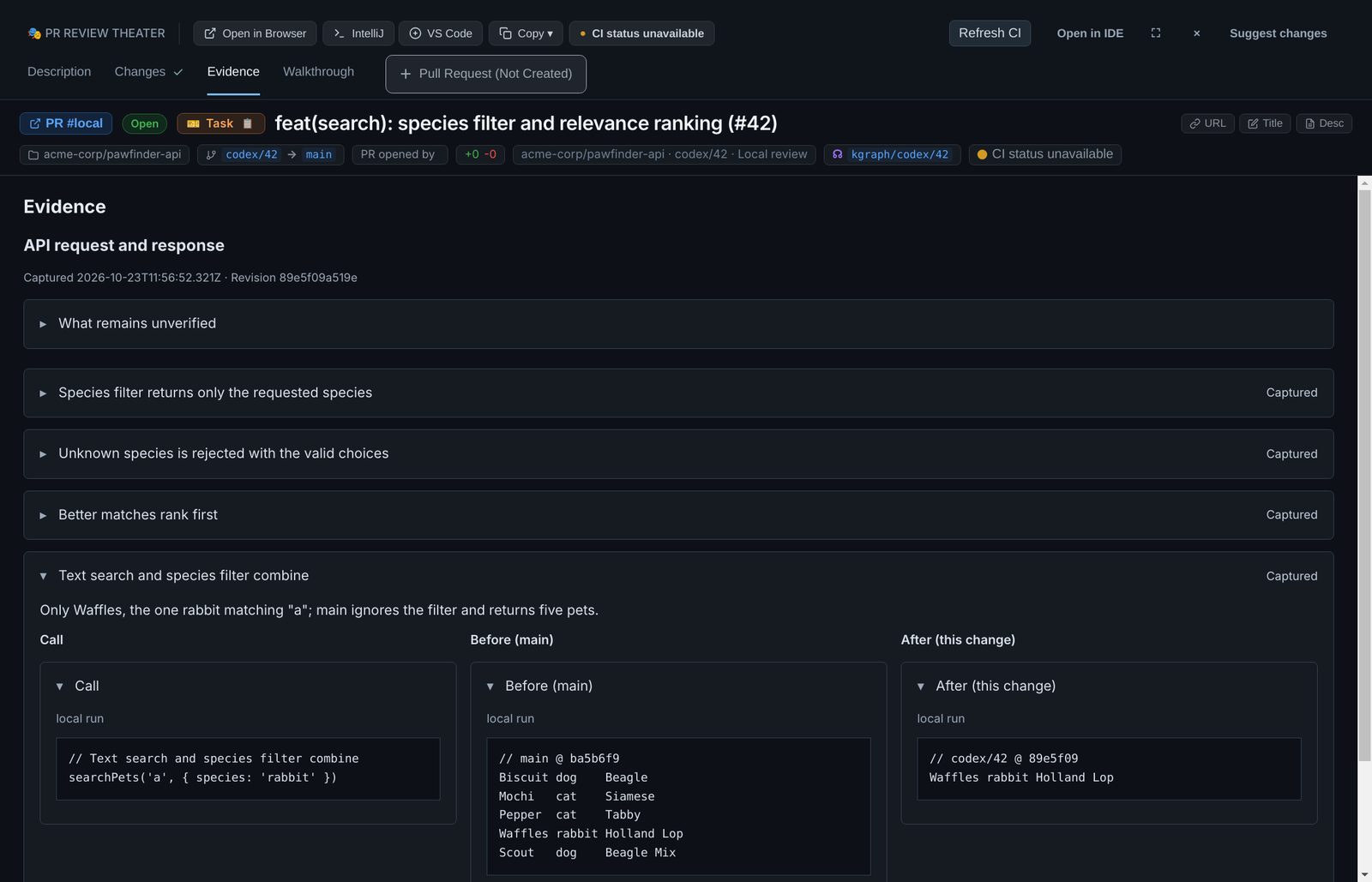Close the PR review panel with X

[x=1196, y=33]
